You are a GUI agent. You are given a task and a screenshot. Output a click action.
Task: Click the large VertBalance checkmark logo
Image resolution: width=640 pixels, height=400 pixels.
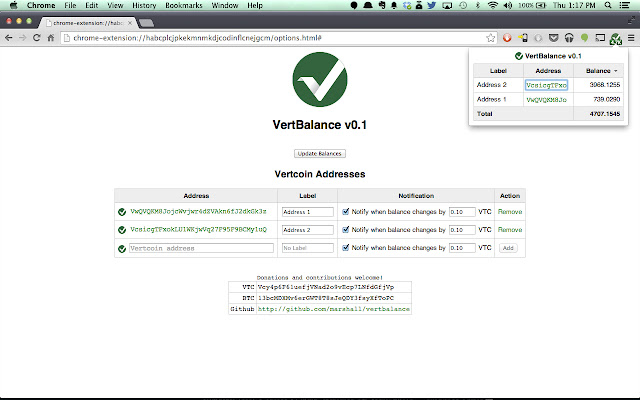coord(320,79)
